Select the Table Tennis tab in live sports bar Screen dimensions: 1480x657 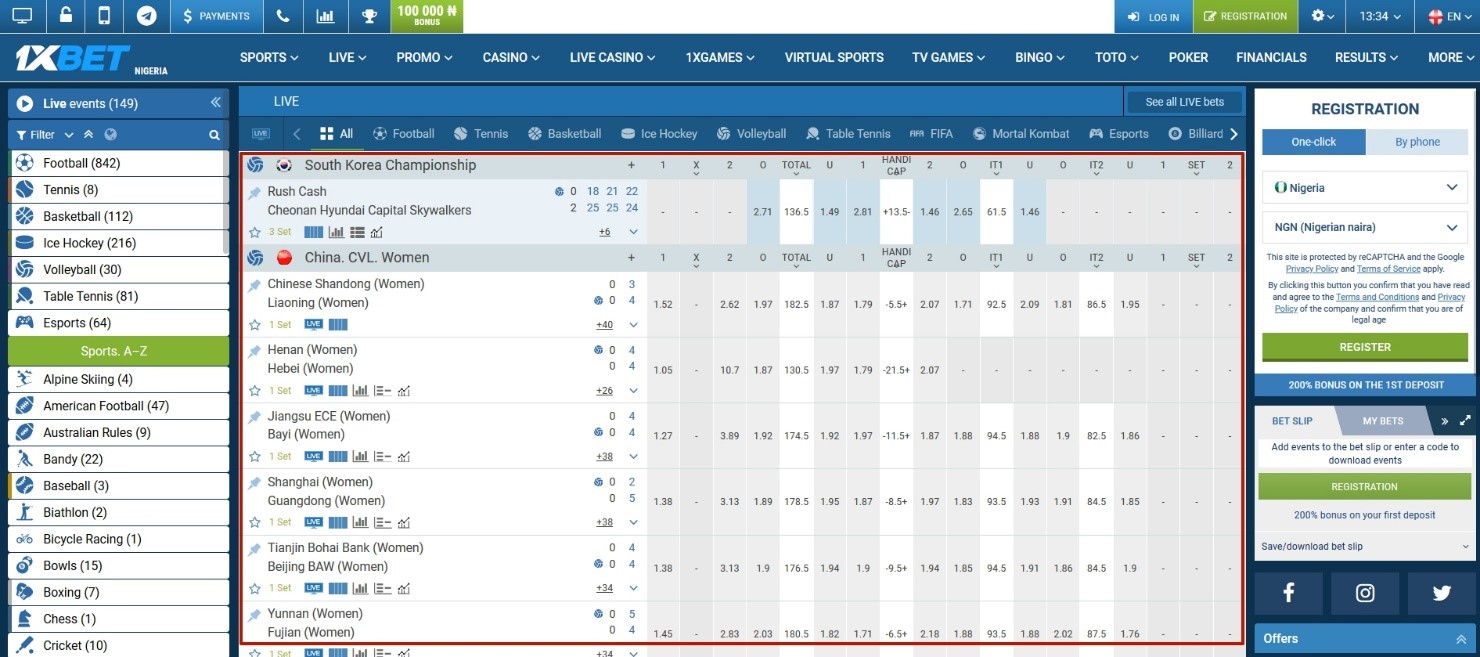point(848,134)
